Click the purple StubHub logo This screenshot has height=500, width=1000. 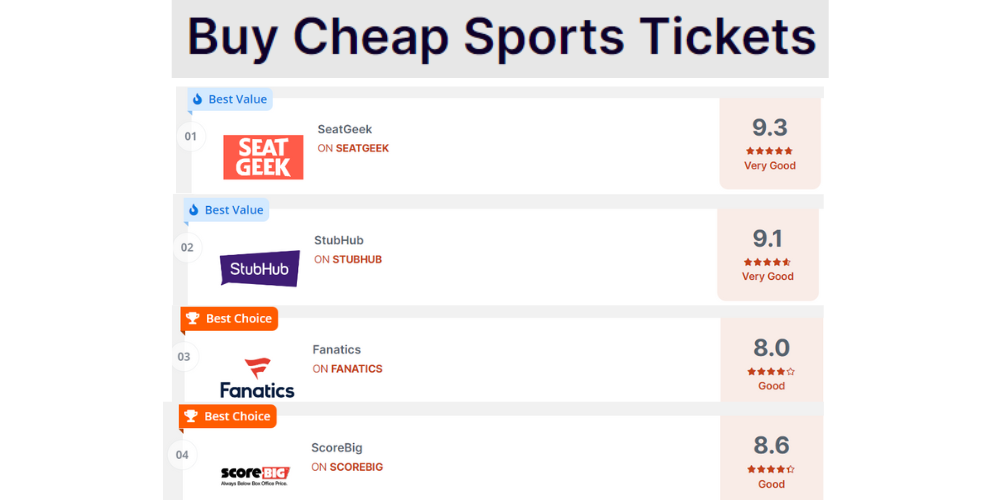point(260,268)
